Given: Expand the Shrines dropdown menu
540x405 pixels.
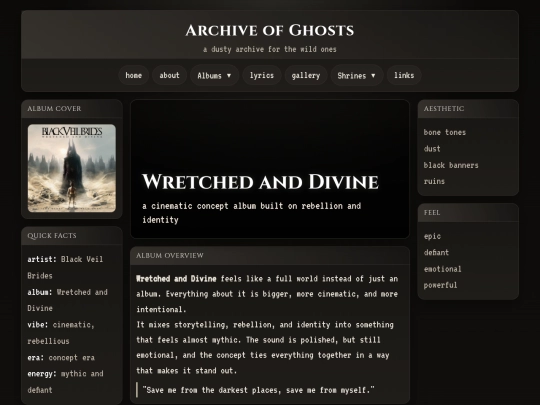Looking at the screenshot, I should coord(356,75).
